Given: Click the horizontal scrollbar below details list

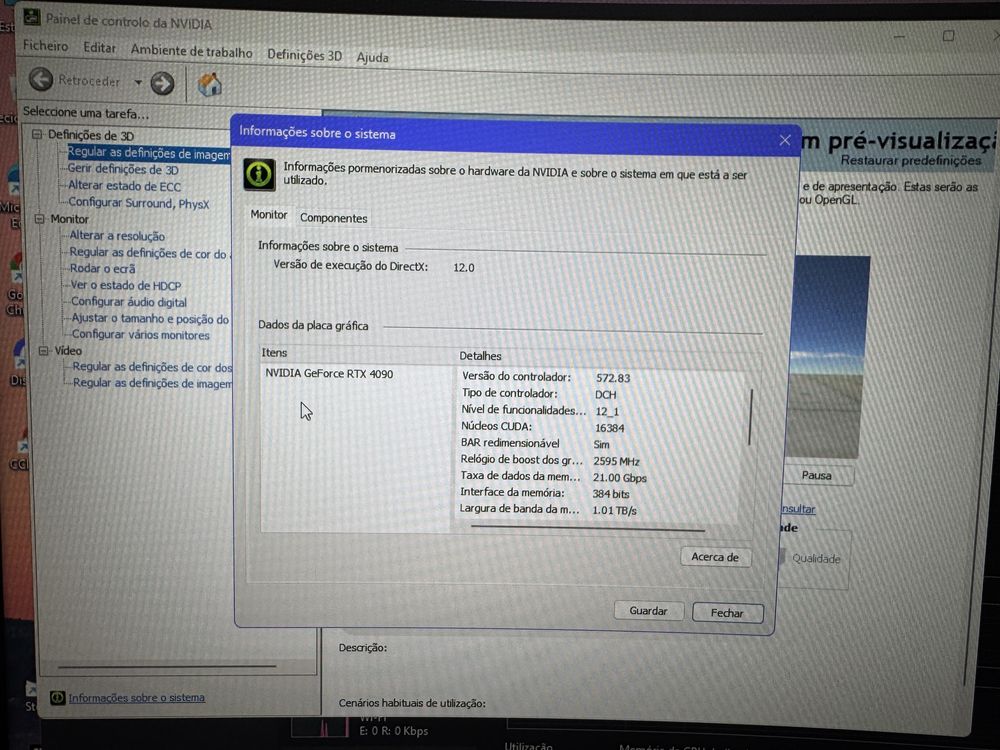Looking at the screenshot, I should pyautogui.click(x=587, y=528).
